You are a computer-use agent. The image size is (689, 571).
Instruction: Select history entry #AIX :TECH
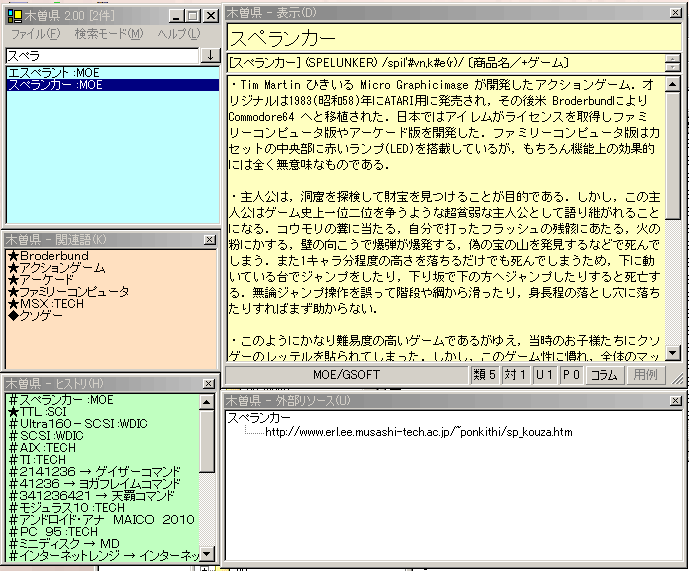(43, 448)
